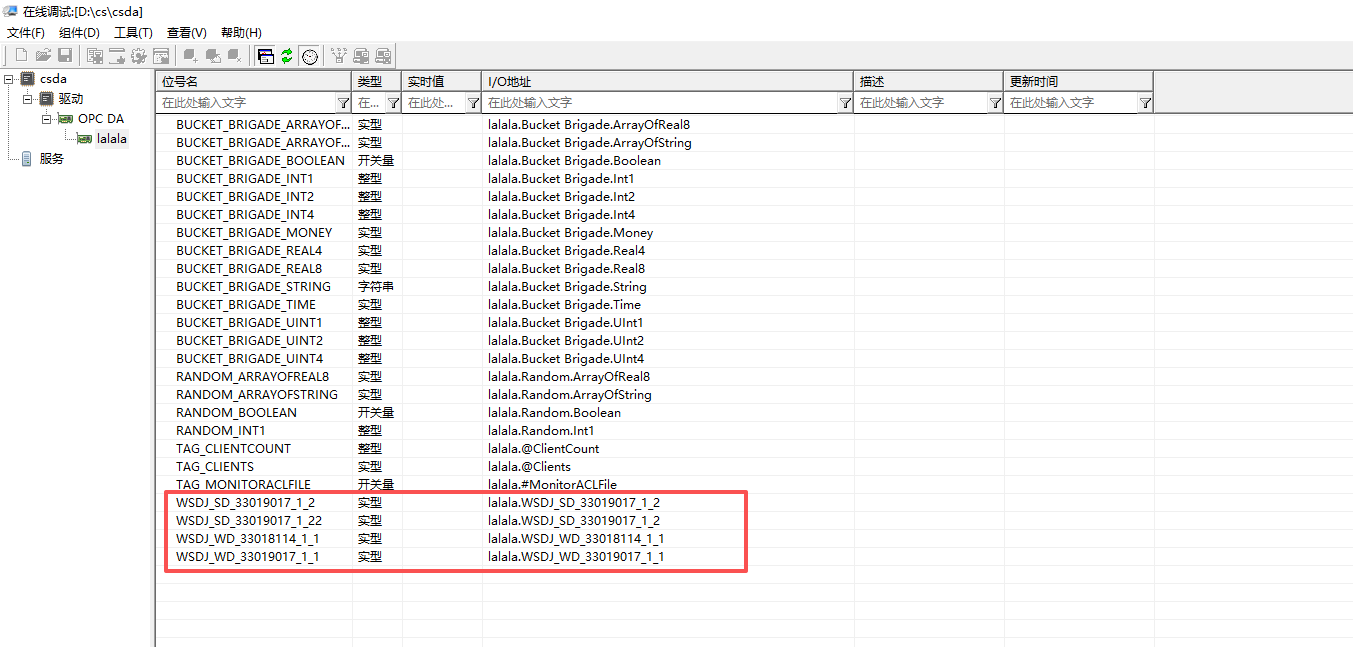Click the last computer icon in toolbar
The width and height of the screenshot is (1353, 647).
[383, 55]
